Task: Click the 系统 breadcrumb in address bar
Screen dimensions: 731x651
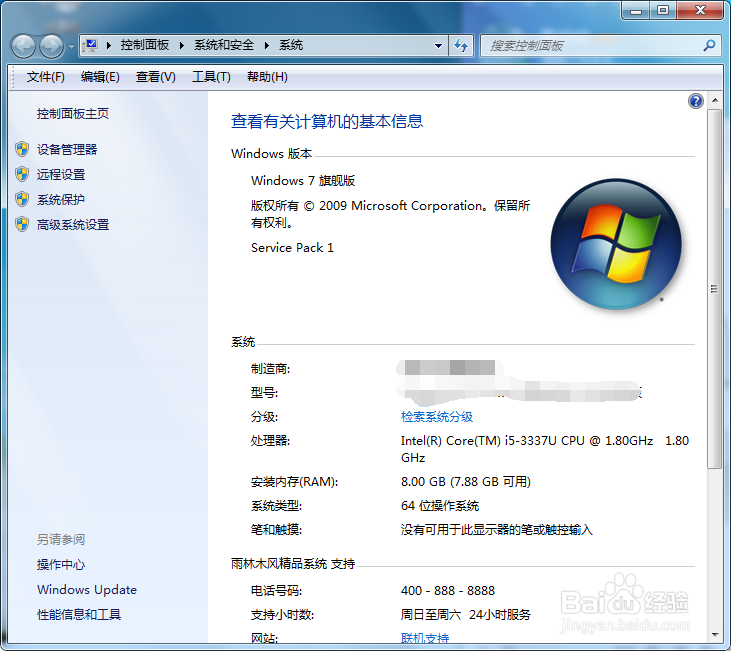Action: 291,45
